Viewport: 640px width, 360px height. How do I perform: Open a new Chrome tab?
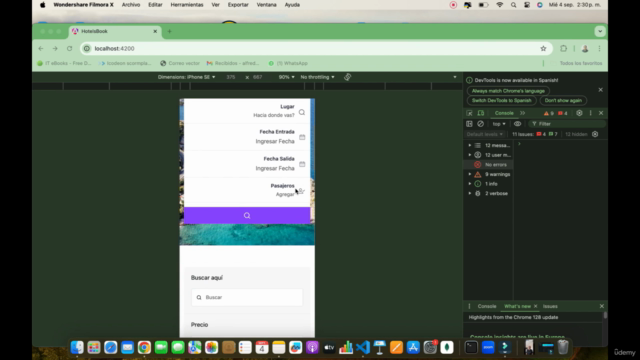[x=169, y=31]
